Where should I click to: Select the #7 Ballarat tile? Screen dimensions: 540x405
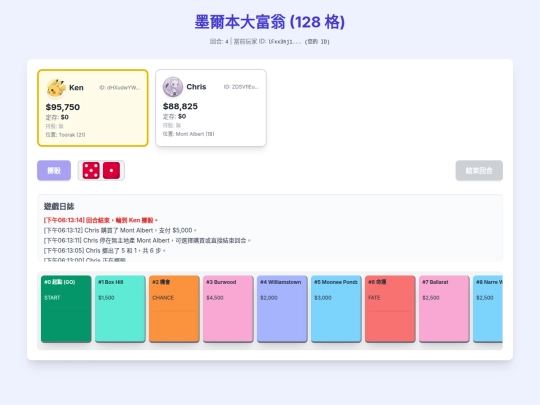tap(444, 309)
